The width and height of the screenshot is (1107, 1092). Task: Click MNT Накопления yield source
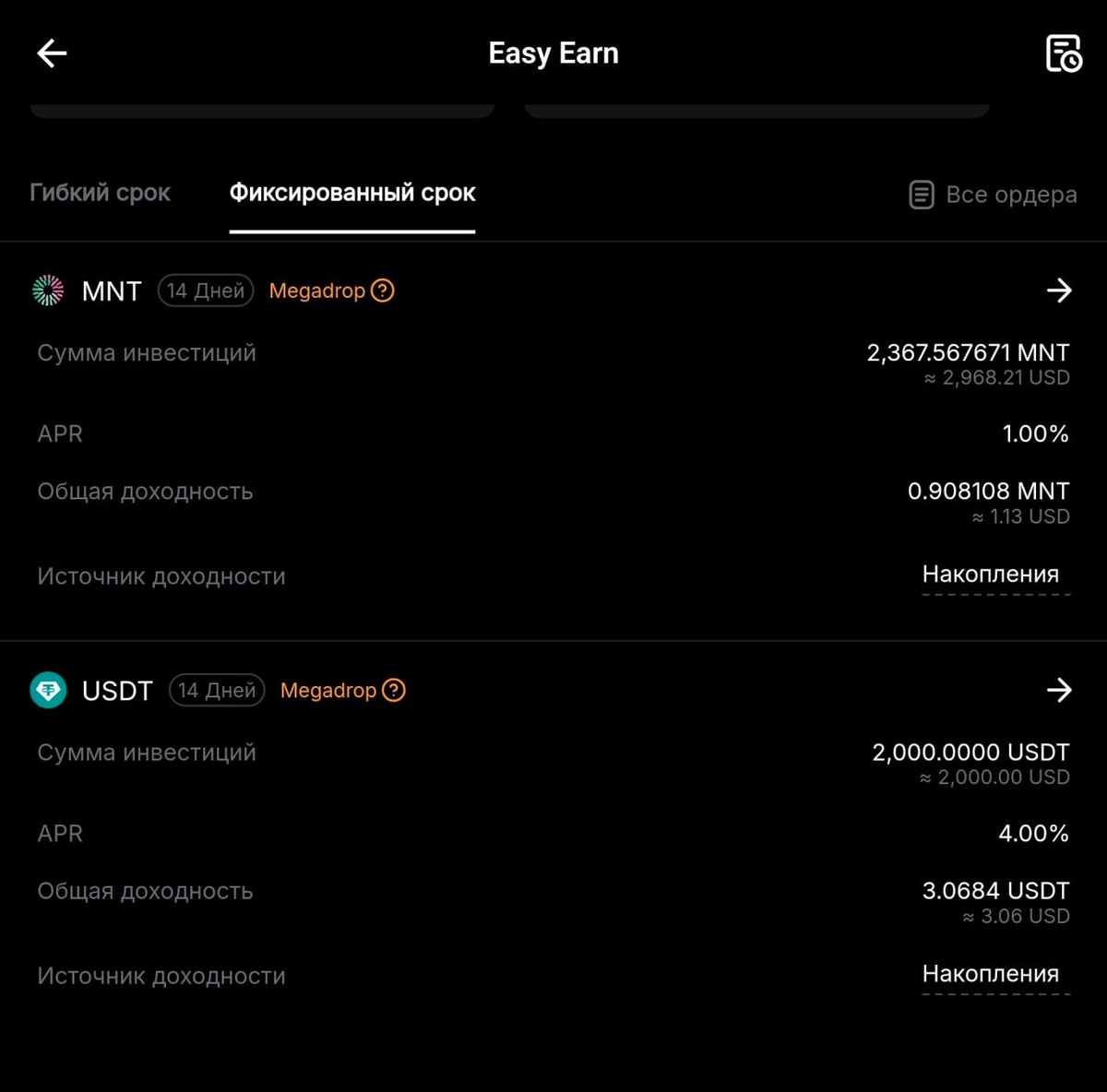tap(991, 575)
